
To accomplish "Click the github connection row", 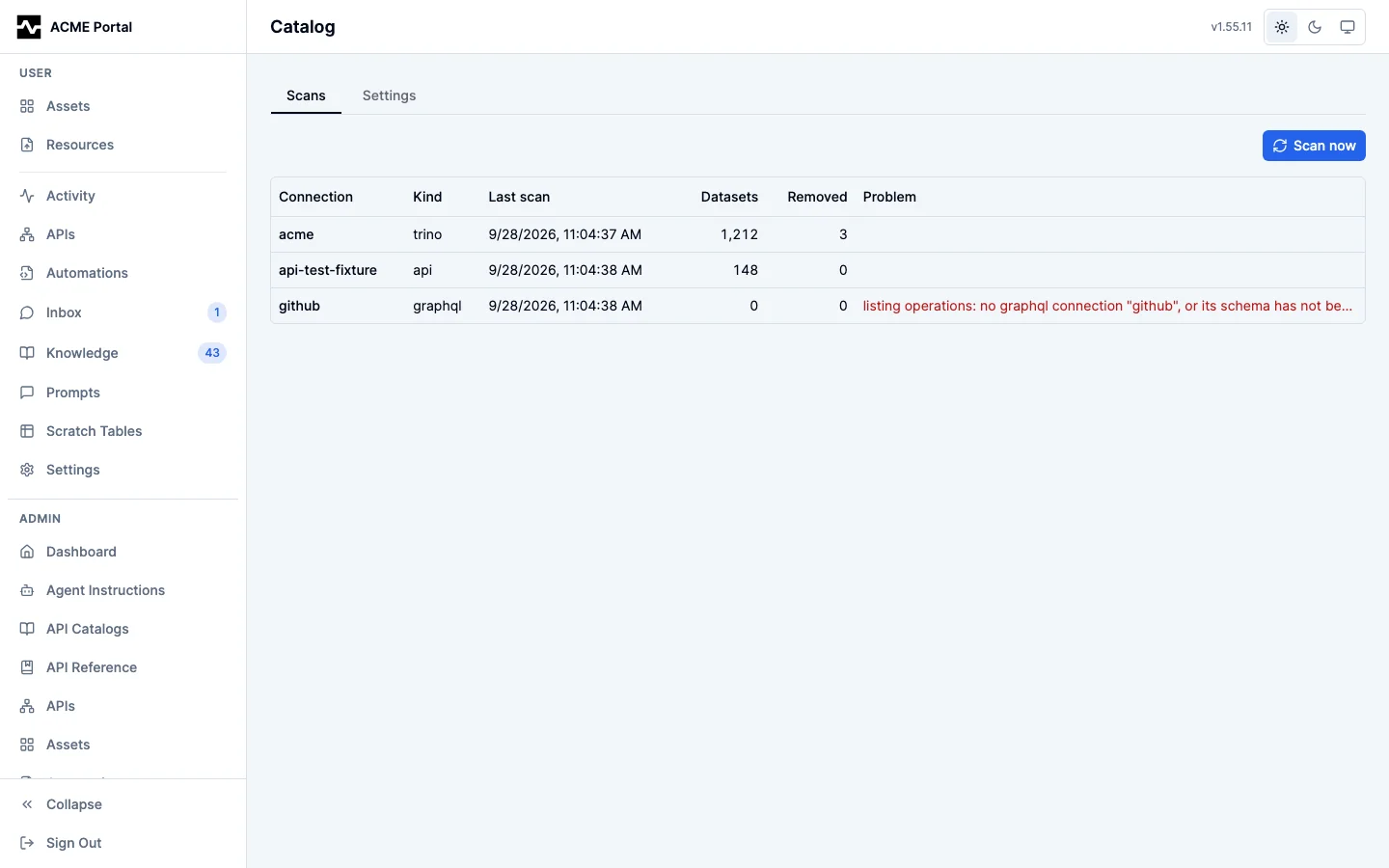I will coord(818,306).
